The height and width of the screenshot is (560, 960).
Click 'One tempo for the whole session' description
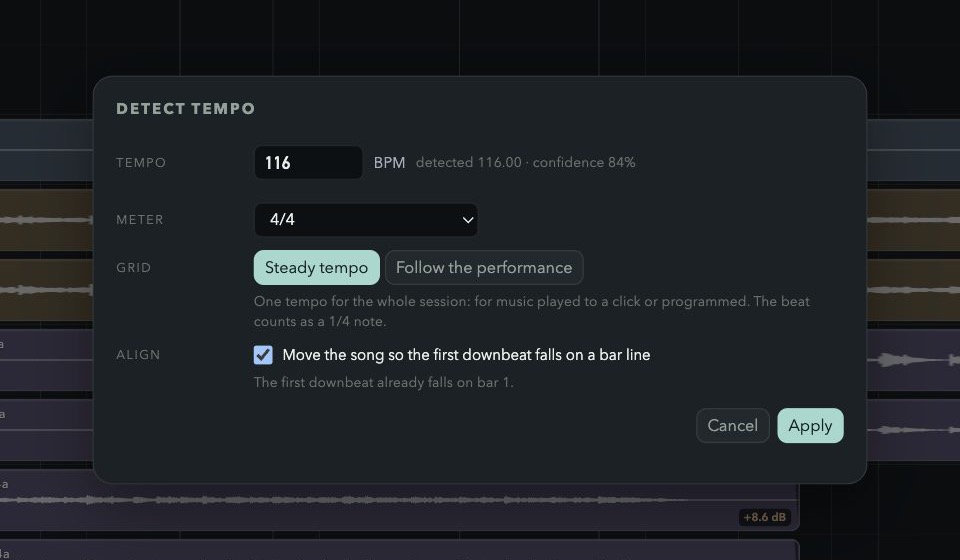pos(531,311)
